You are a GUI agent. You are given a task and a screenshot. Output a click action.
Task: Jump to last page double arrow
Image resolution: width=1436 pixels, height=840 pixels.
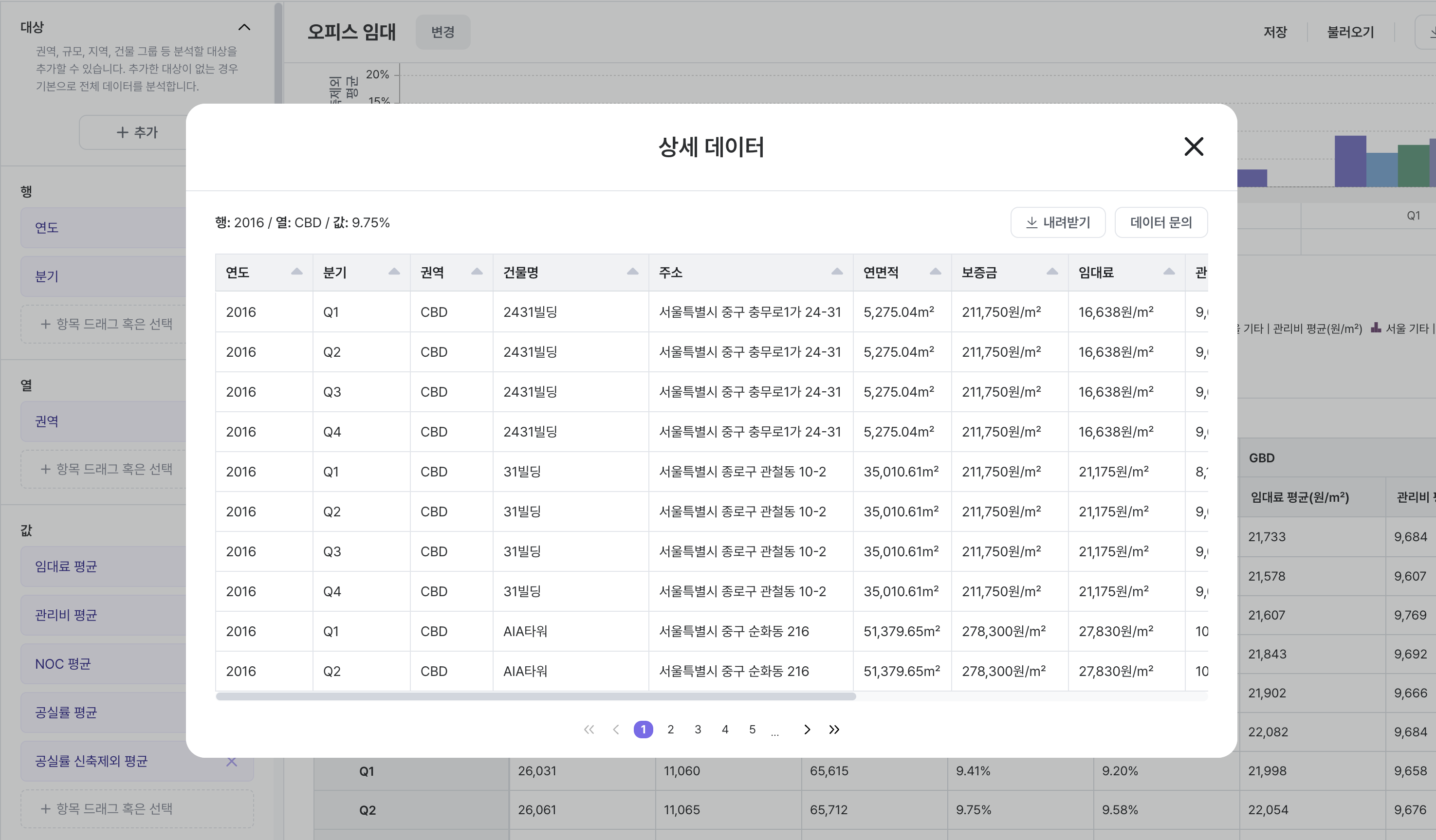[834, 730]
